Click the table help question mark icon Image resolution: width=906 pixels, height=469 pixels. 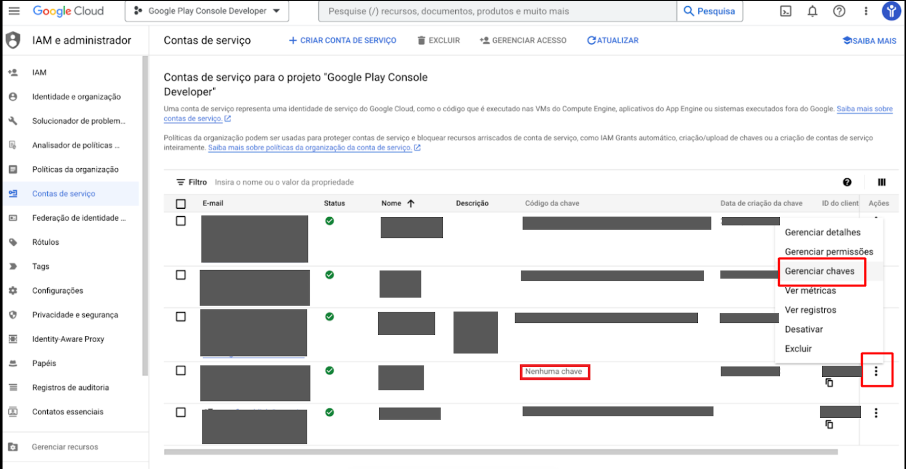847,182
